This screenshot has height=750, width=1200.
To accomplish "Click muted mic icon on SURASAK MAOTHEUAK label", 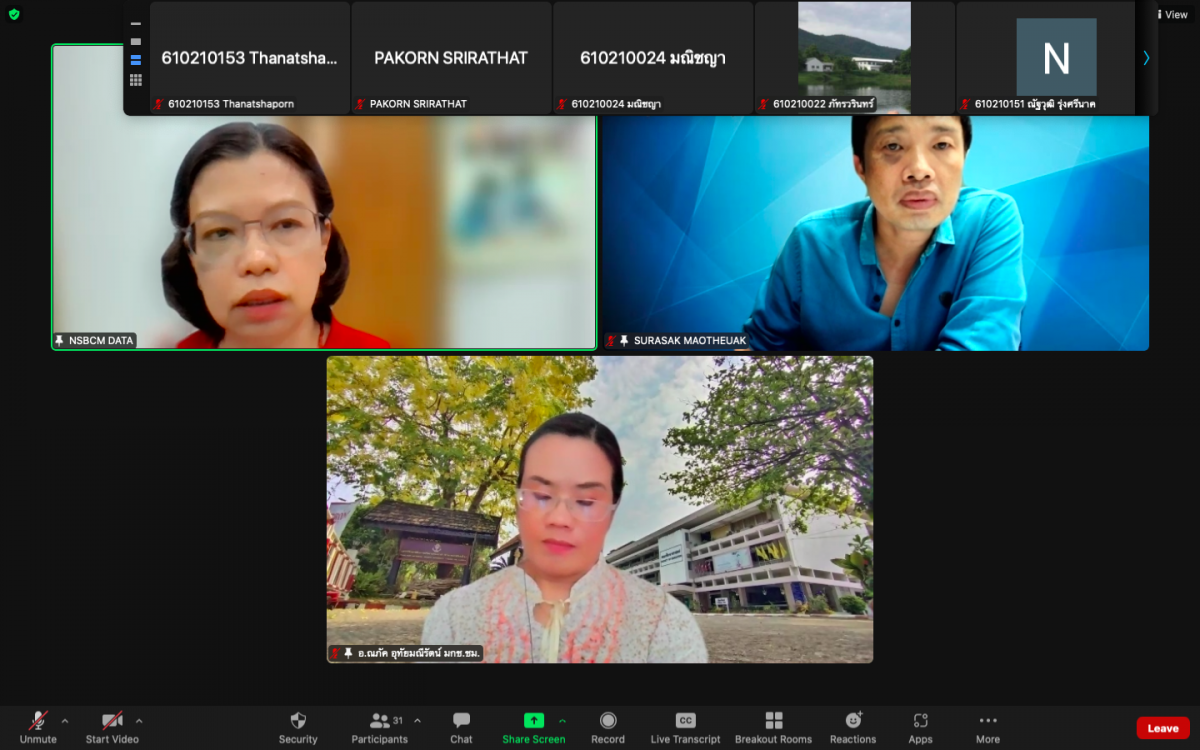I will (x=610, y=341).
